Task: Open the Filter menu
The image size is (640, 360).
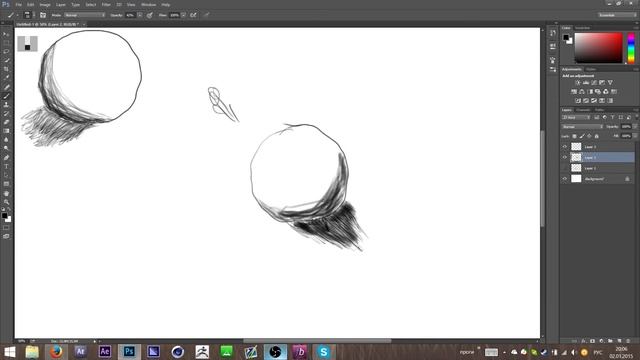Action: coord(106,4)
